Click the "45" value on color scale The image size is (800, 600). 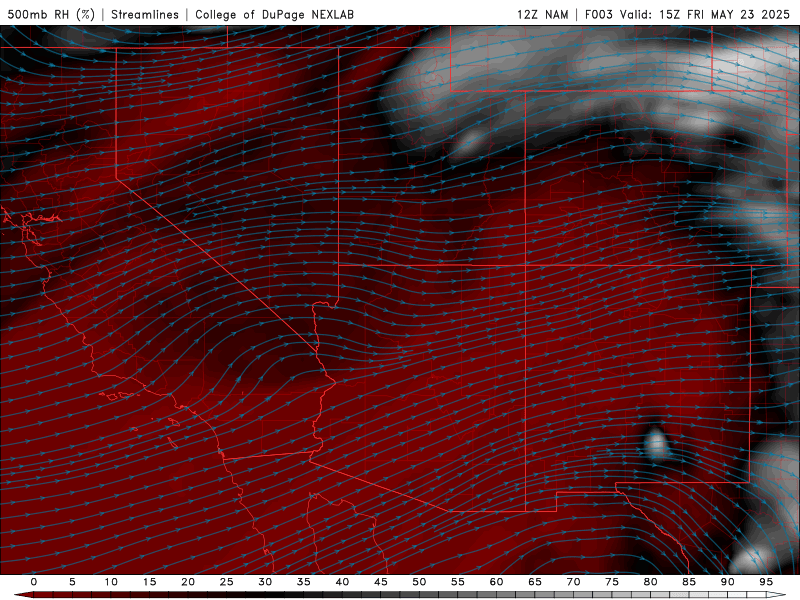point(381,582)
